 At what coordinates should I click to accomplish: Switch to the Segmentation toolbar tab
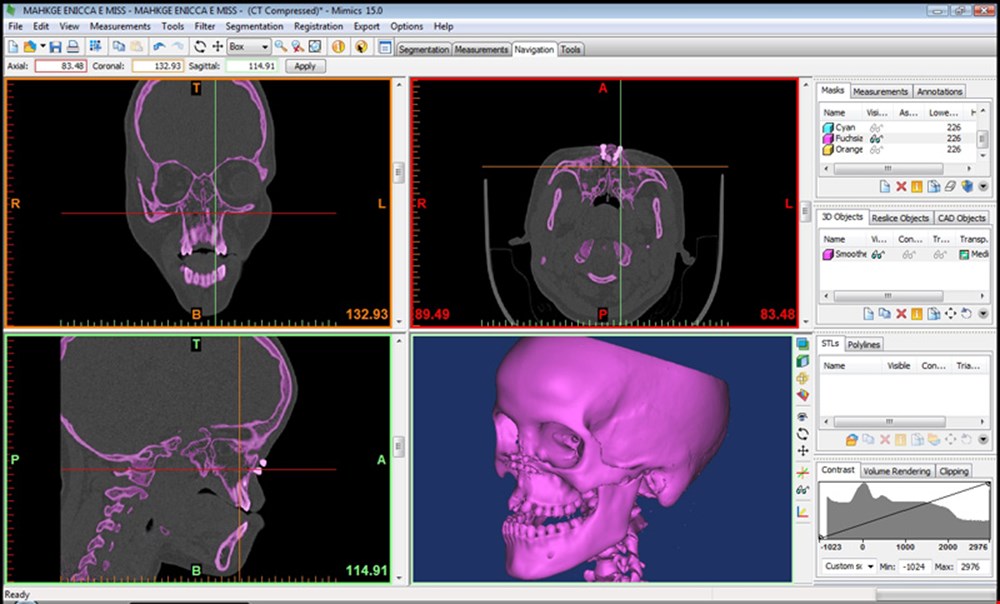click(x=423, y=49)
